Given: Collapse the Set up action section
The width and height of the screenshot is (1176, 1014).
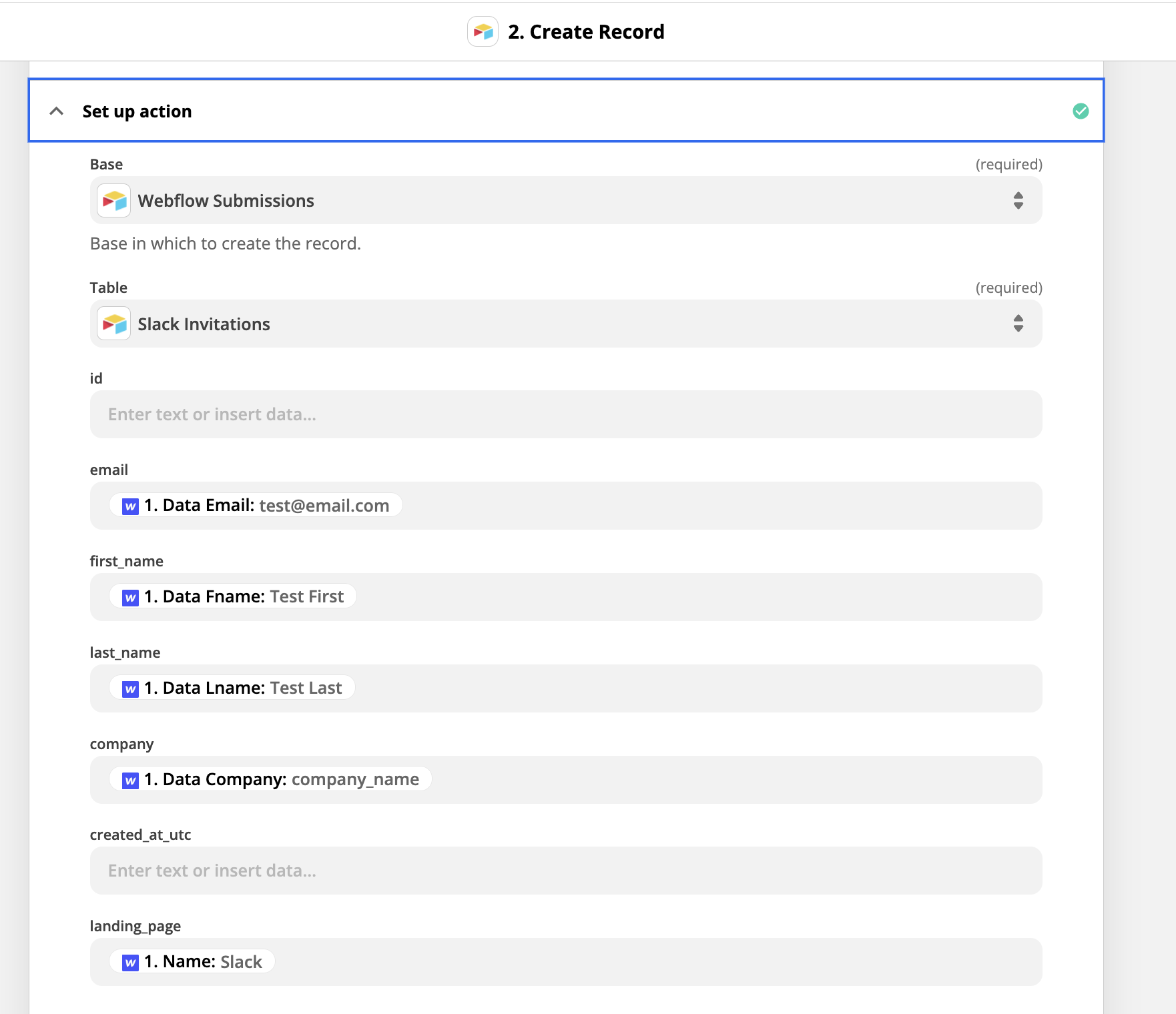Looking at the screenshot, I should point(57,111).
